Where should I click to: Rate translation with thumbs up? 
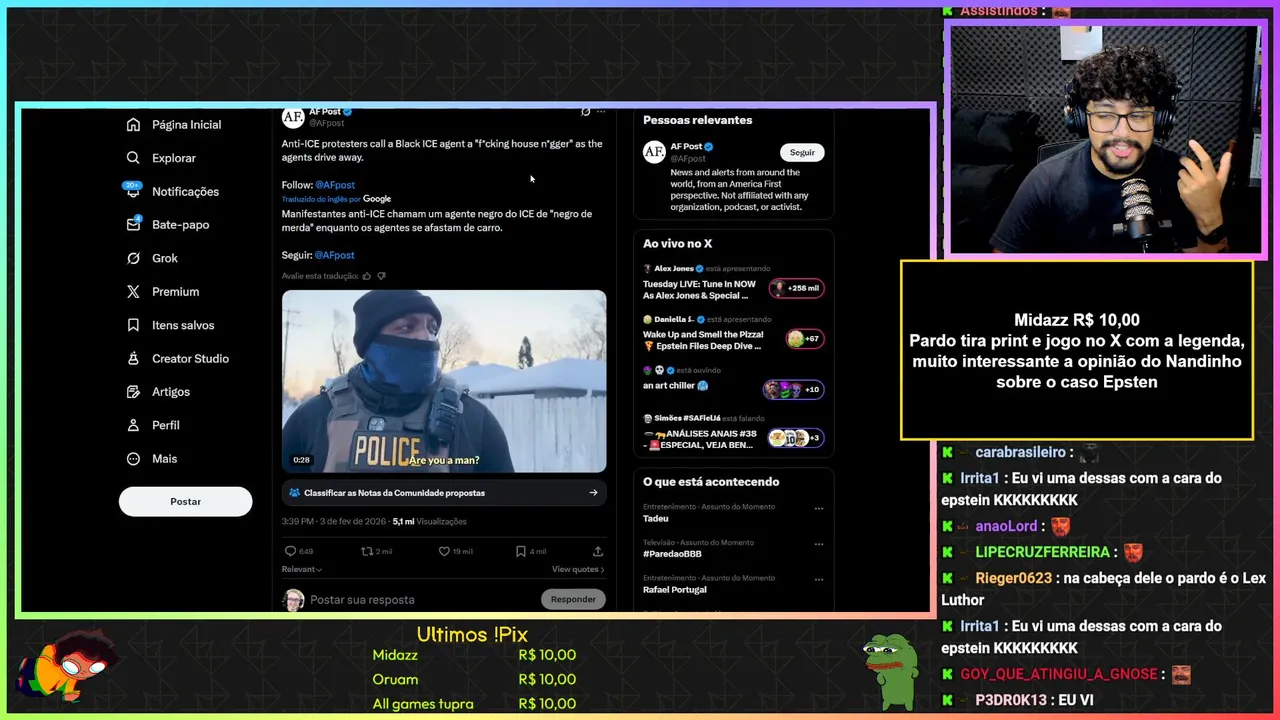point(367,276)
